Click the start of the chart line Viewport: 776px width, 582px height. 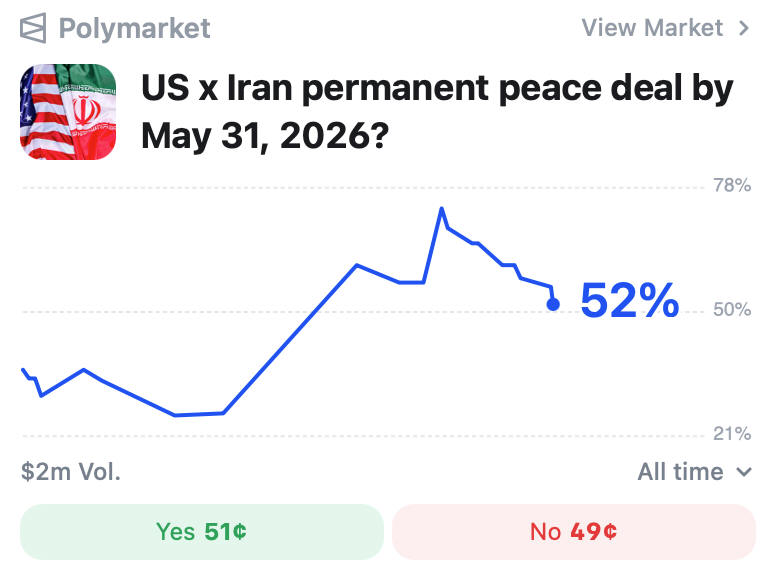pos(23,369)
